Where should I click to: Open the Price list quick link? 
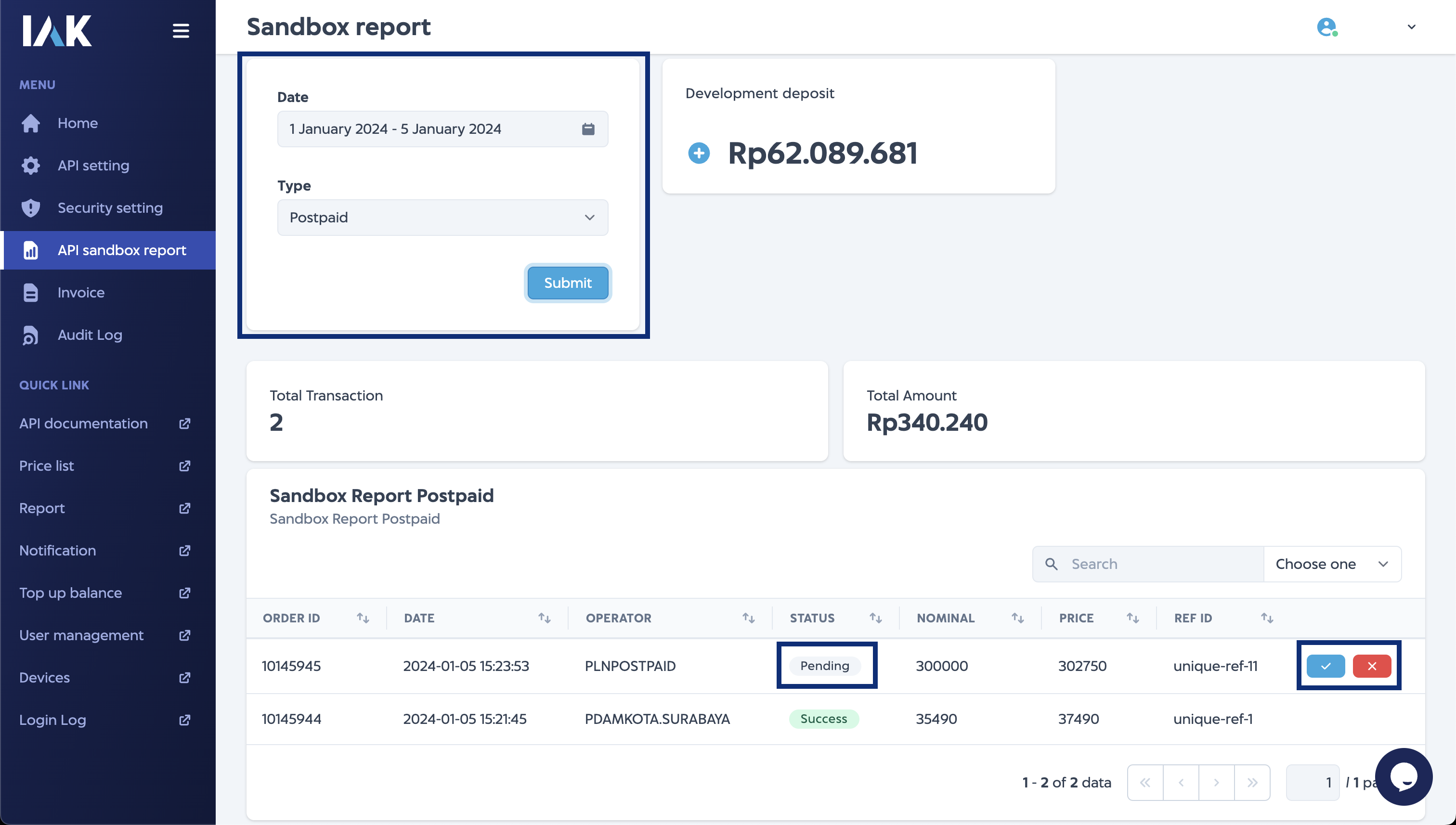tap(47, 466)
